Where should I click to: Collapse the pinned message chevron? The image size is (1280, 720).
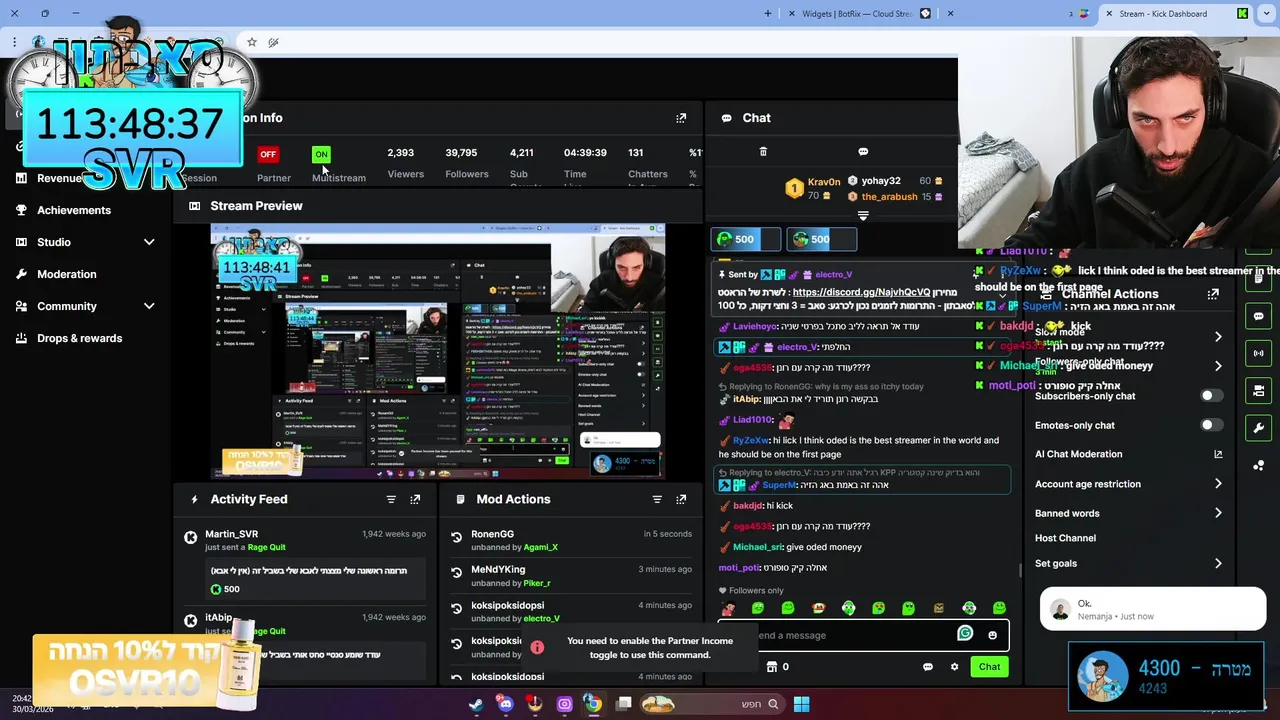point(1003,296)
